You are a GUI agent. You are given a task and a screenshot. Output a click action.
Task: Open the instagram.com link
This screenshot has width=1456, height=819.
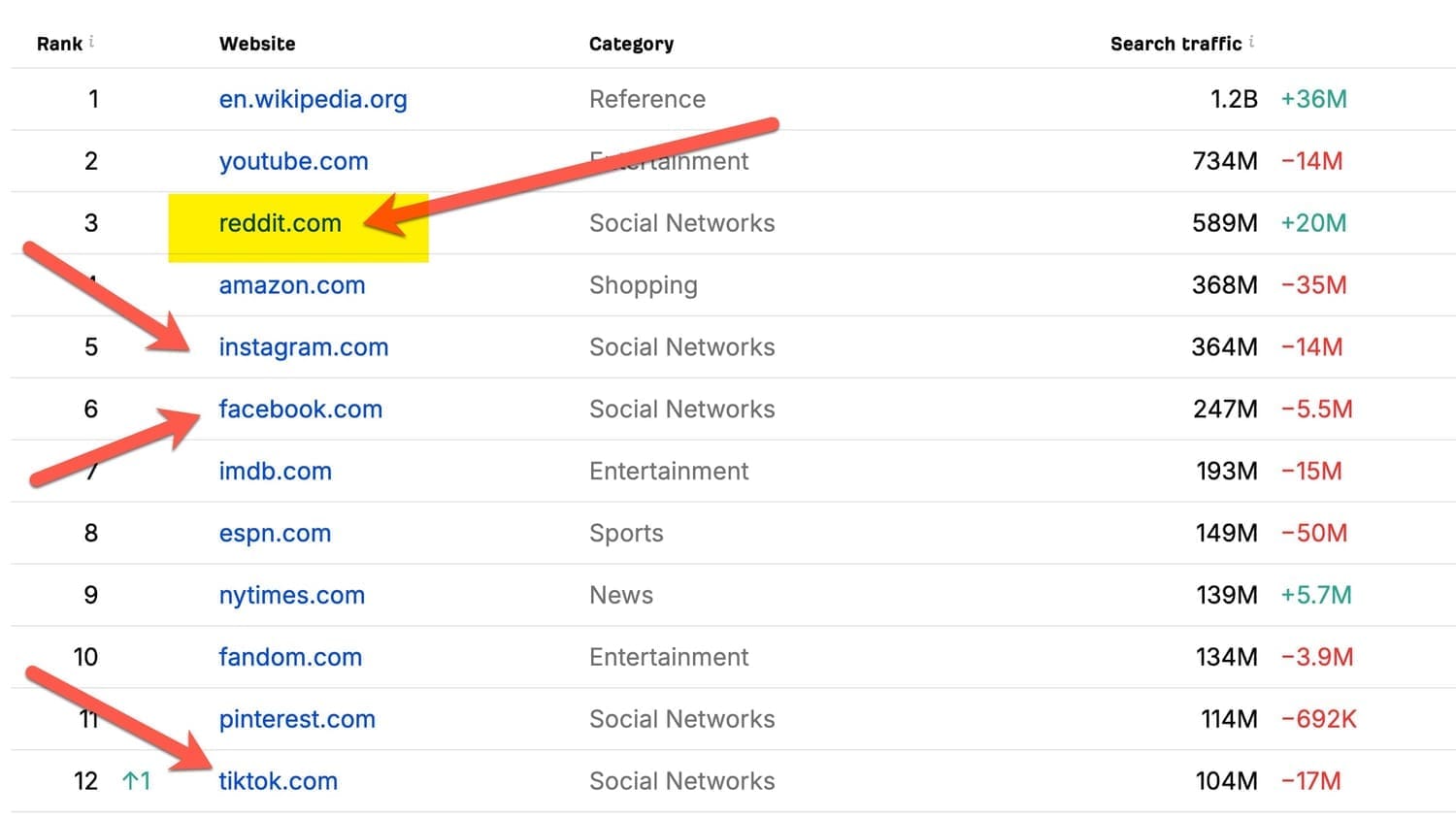tap(303, 347)
